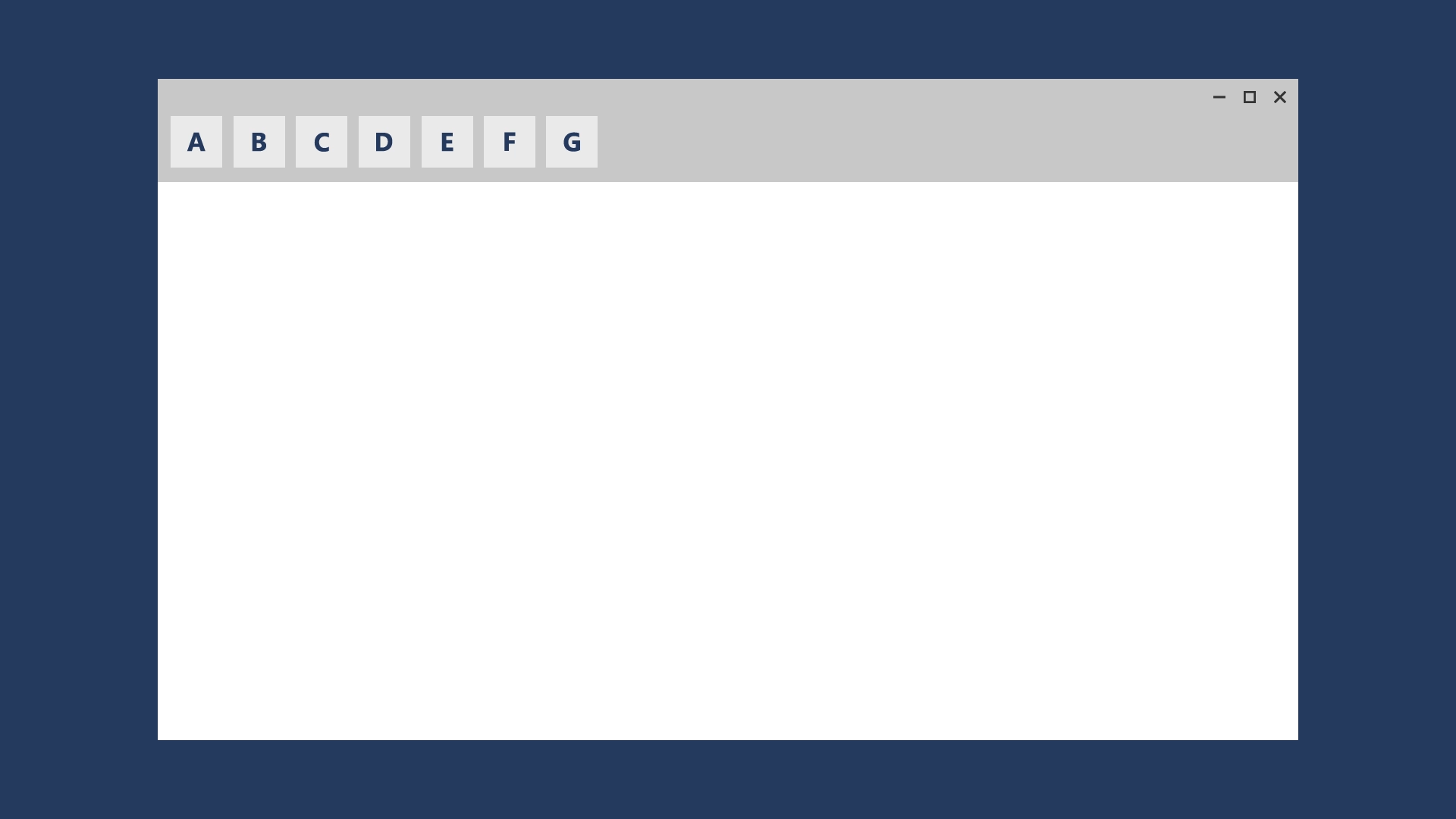The width and height of the screenshot is (1456, 819).
Task: Maximize the application window
Action: (x=1250, y=97)
